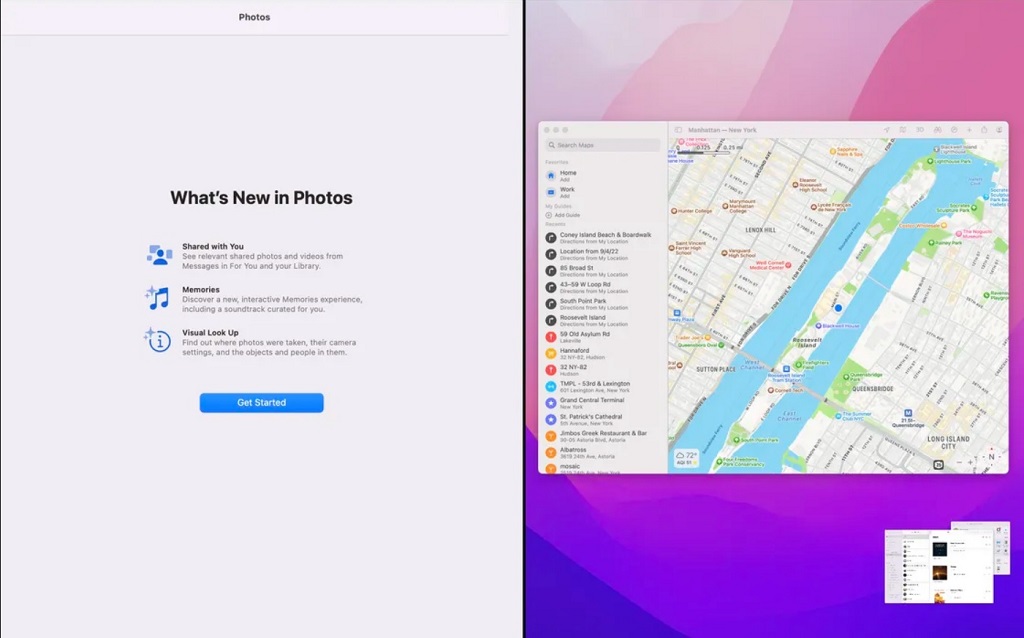
Task: Click Add beneath the Home favorite
Action: click(566, 180)
